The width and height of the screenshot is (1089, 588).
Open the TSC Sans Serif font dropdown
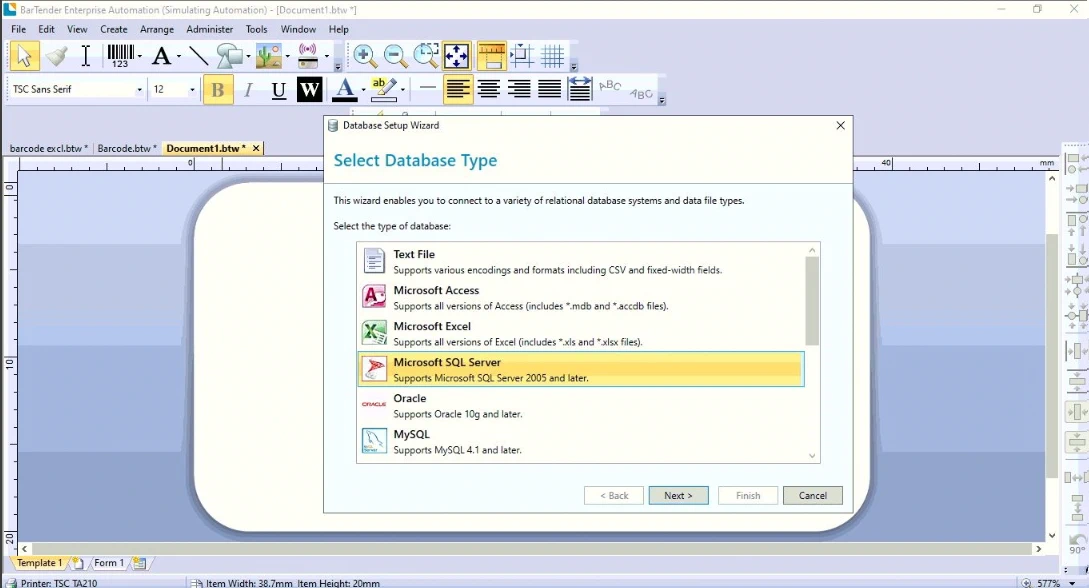(139, 90)
